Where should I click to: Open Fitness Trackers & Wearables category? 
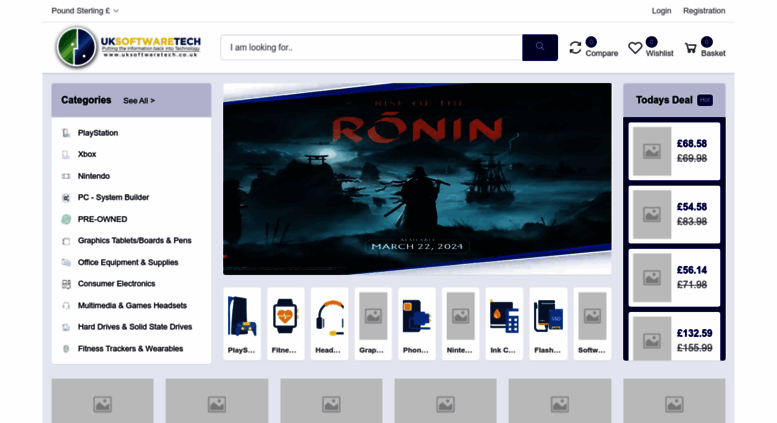[130, 348]
